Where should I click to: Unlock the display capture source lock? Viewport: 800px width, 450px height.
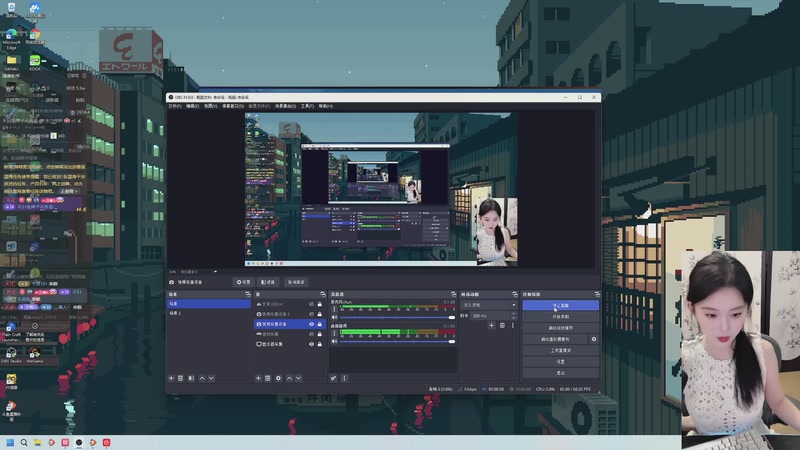pyautogui.click(x=320, y=344)
